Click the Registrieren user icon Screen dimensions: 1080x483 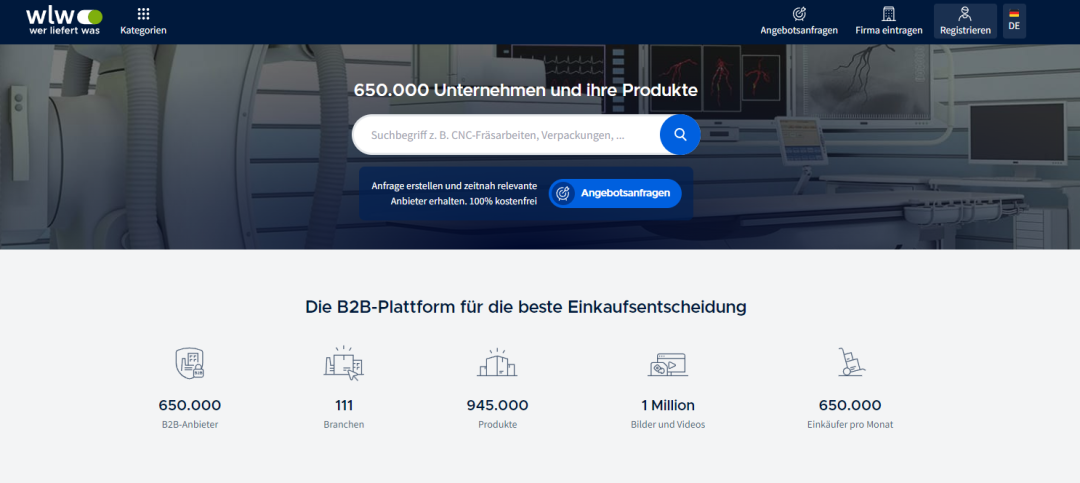pos(965,14)
